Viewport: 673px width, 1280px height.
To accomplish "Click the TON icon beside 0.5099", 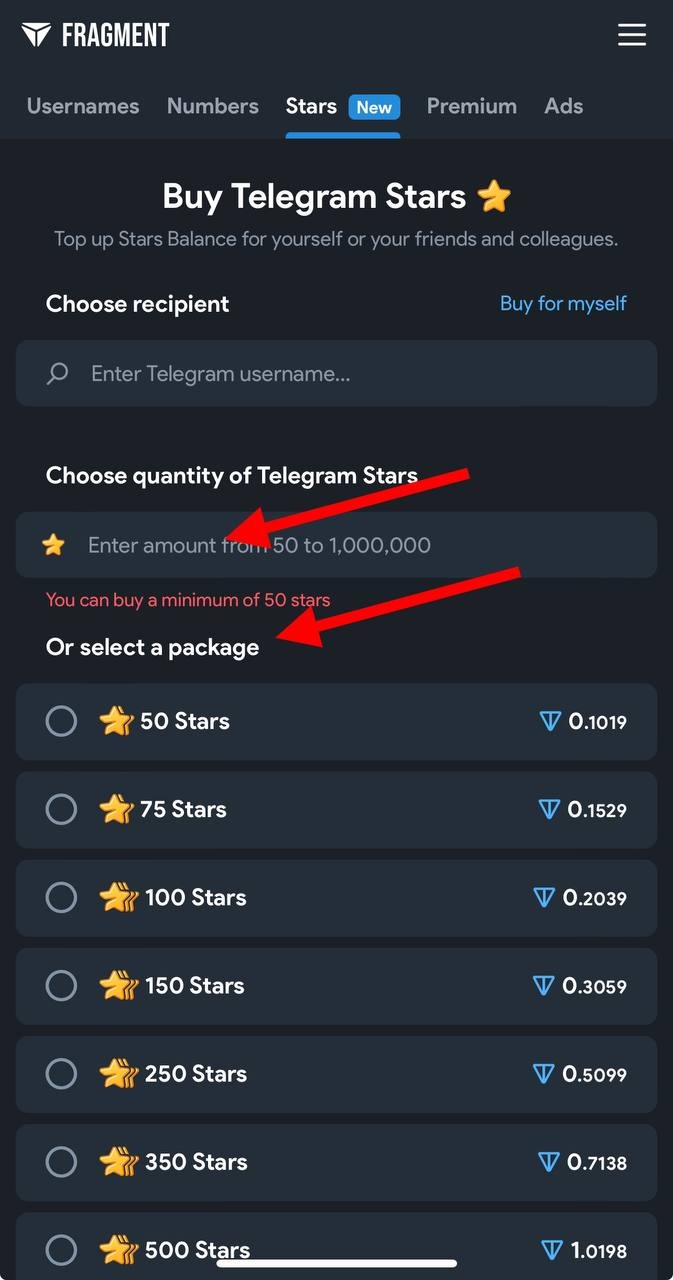I will [x=544, y=1074].
